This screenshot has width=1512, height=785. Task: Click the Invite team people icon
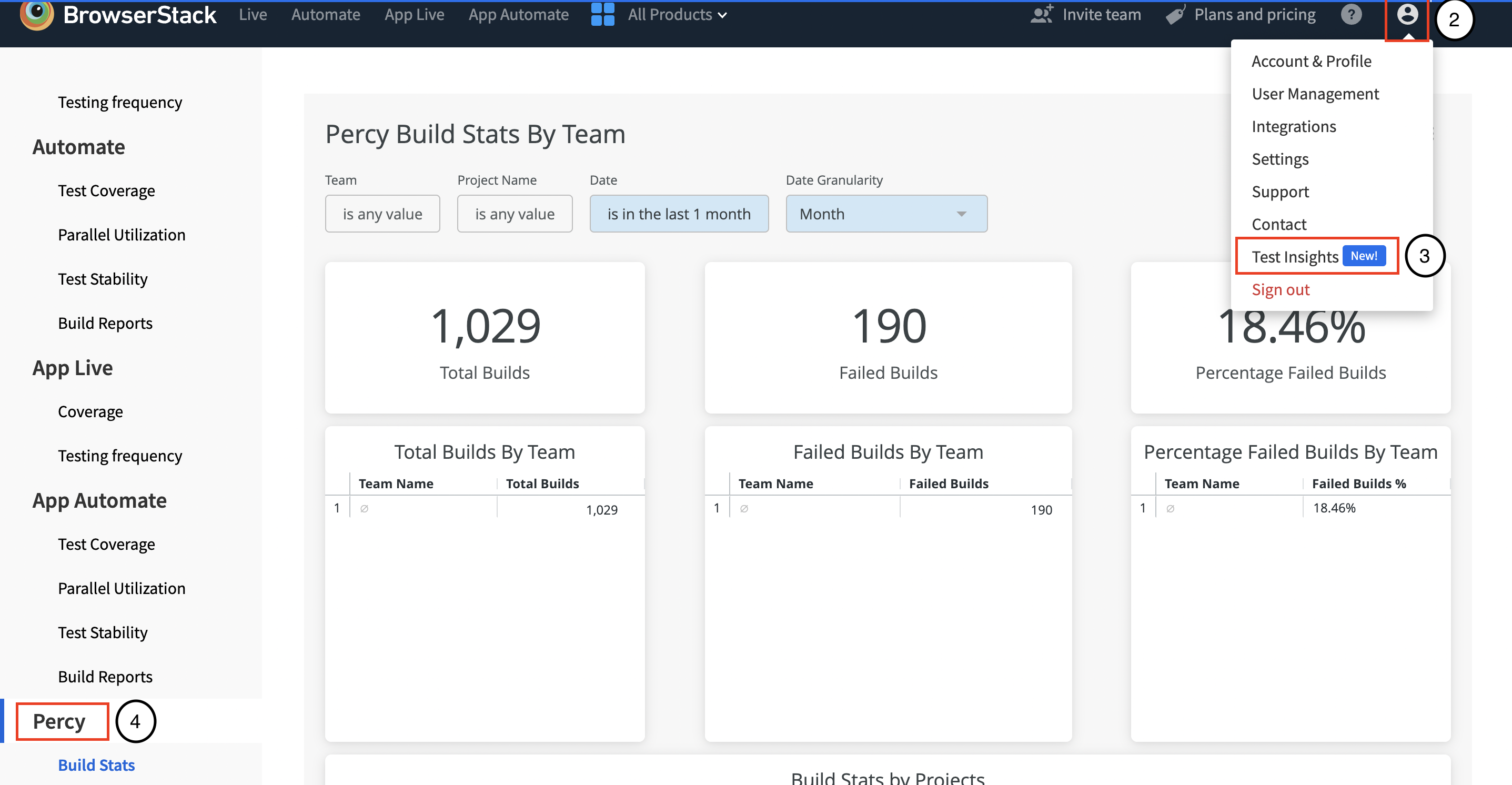pos(1042,14)
